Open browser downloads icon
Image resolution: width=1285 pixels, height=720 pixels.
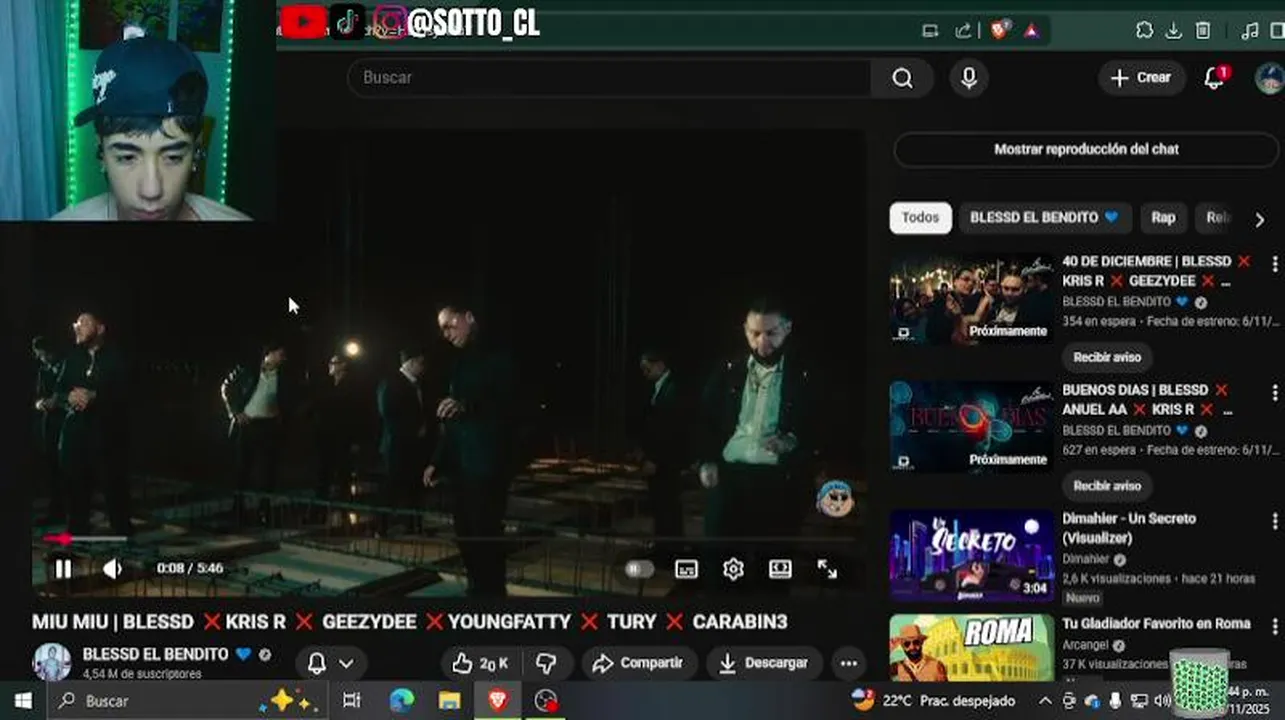1174,31
